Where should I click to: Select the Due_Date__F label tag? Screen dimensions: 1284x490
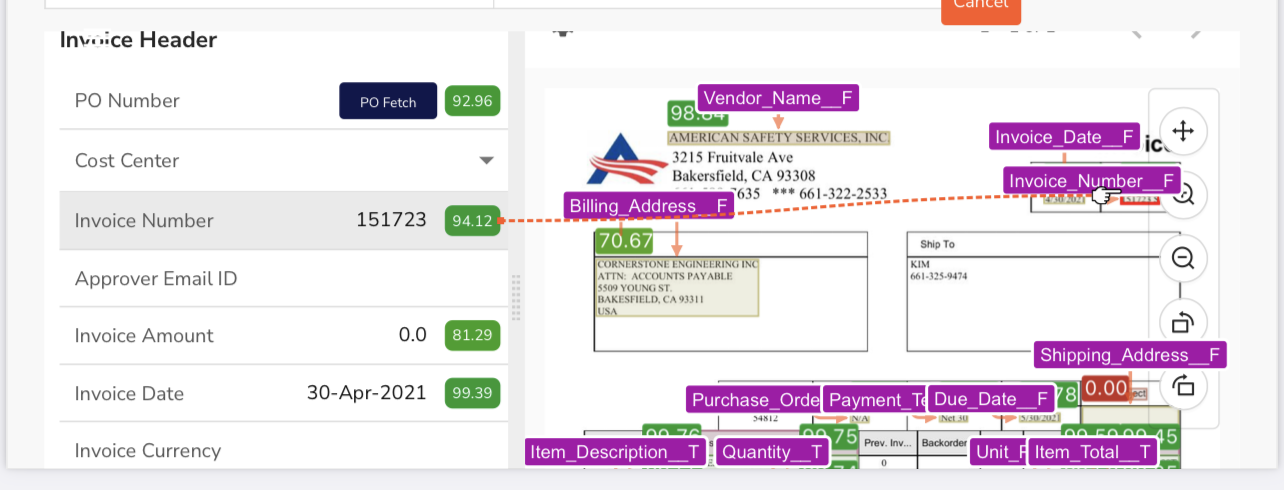pos(991,400)
